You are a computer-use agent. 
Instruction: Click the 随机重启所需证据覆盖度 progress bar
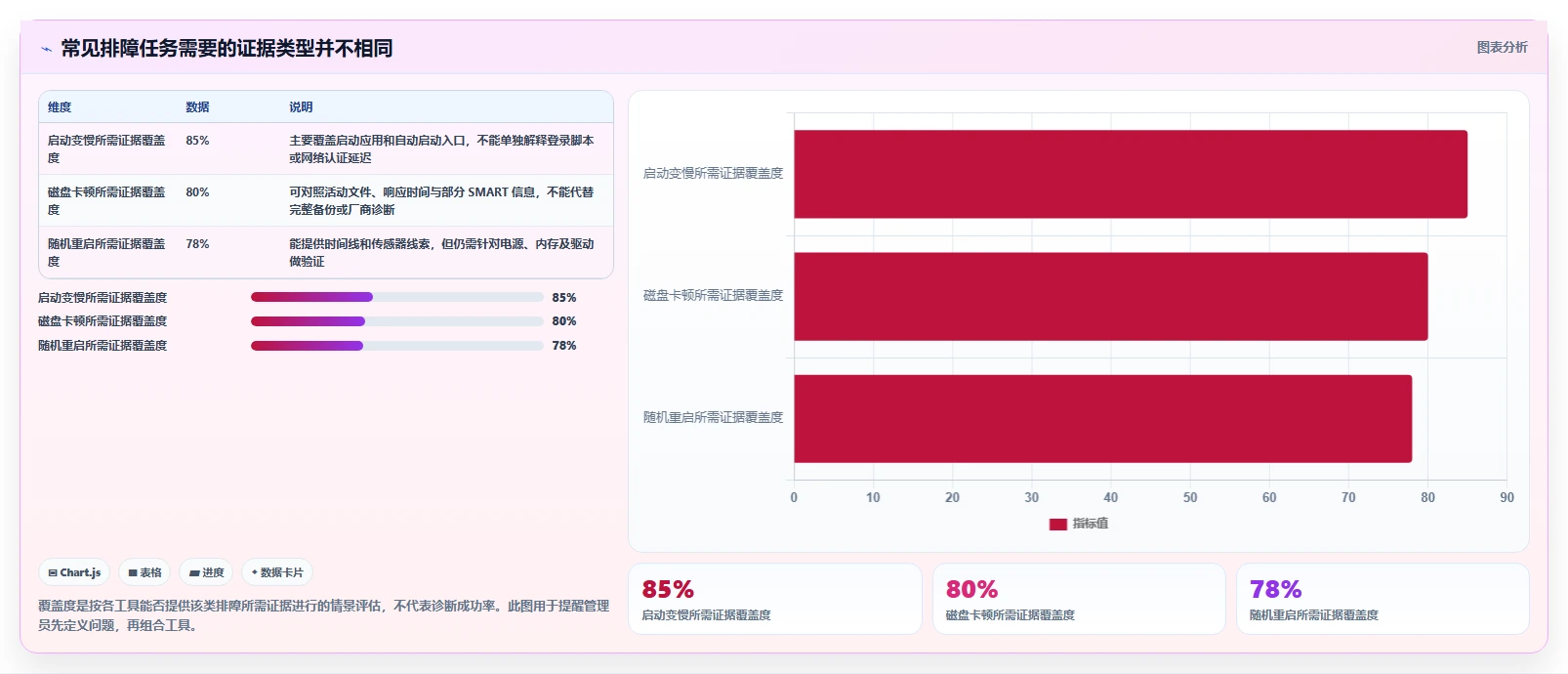tap(396, 346)
